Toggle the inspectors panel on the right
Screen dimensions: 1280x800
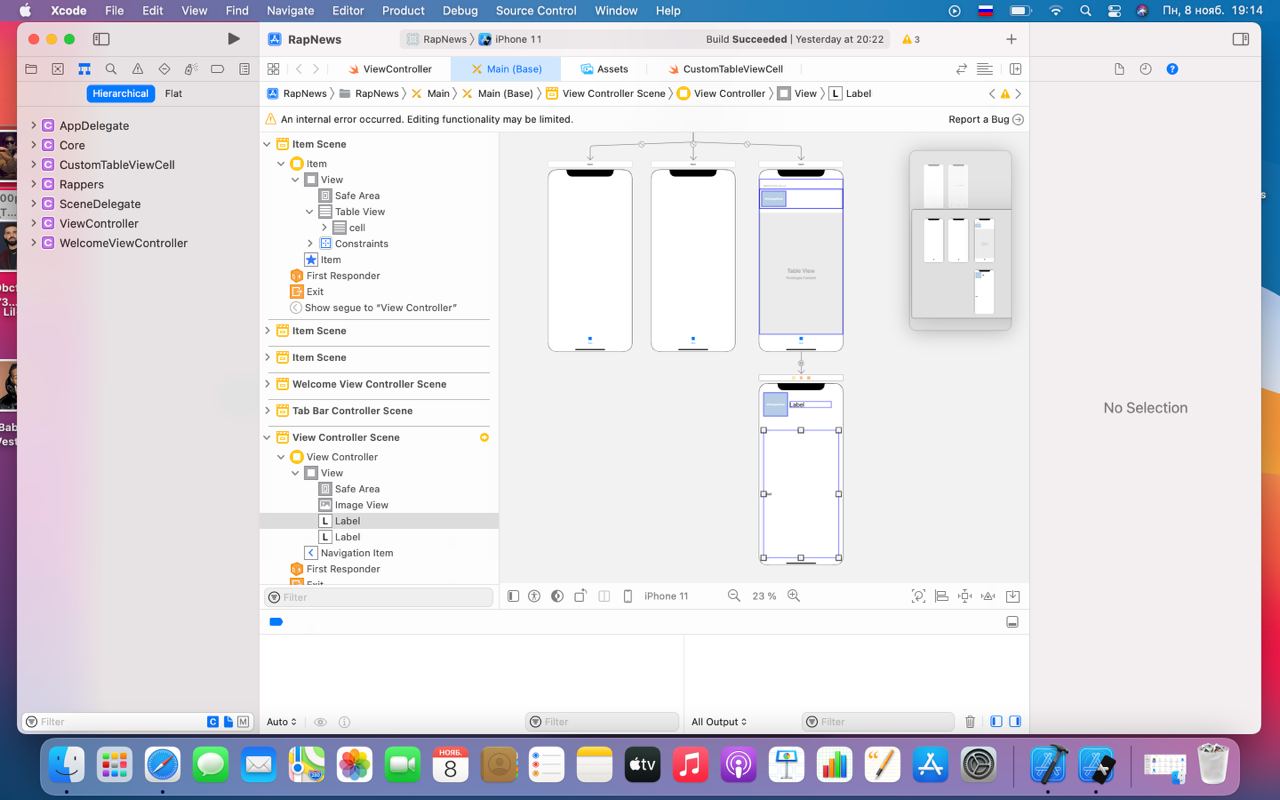[x=1240, y=39]
